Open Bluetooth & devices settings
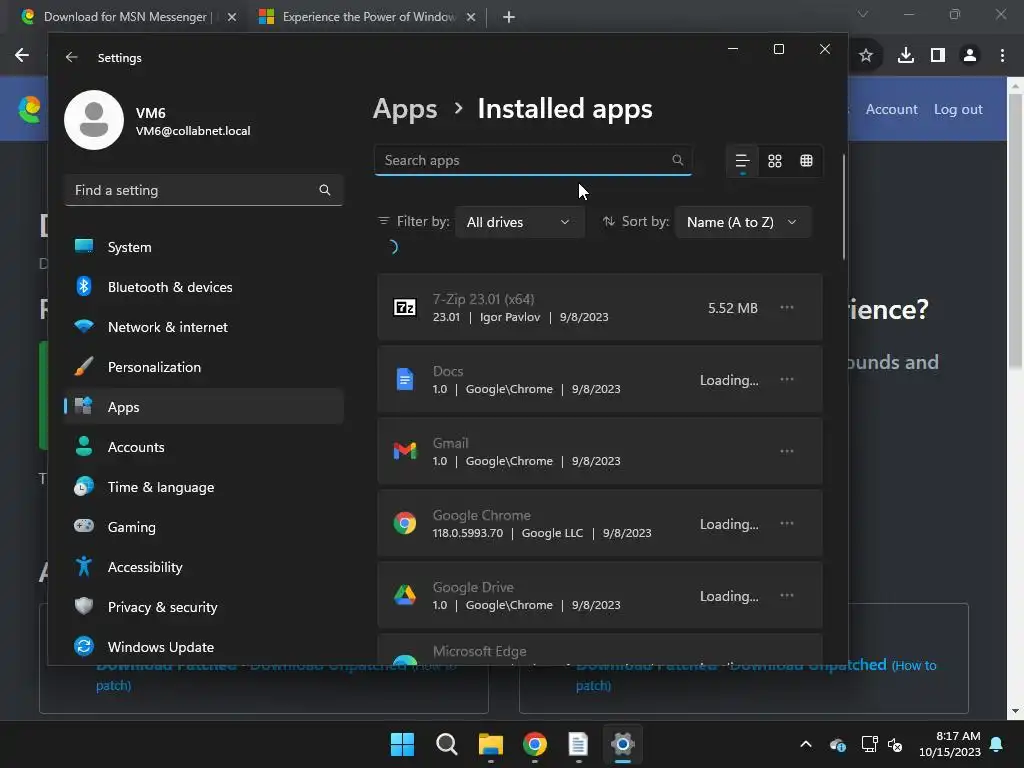This screenshot has height=768, width=1024. coord(204,287)
